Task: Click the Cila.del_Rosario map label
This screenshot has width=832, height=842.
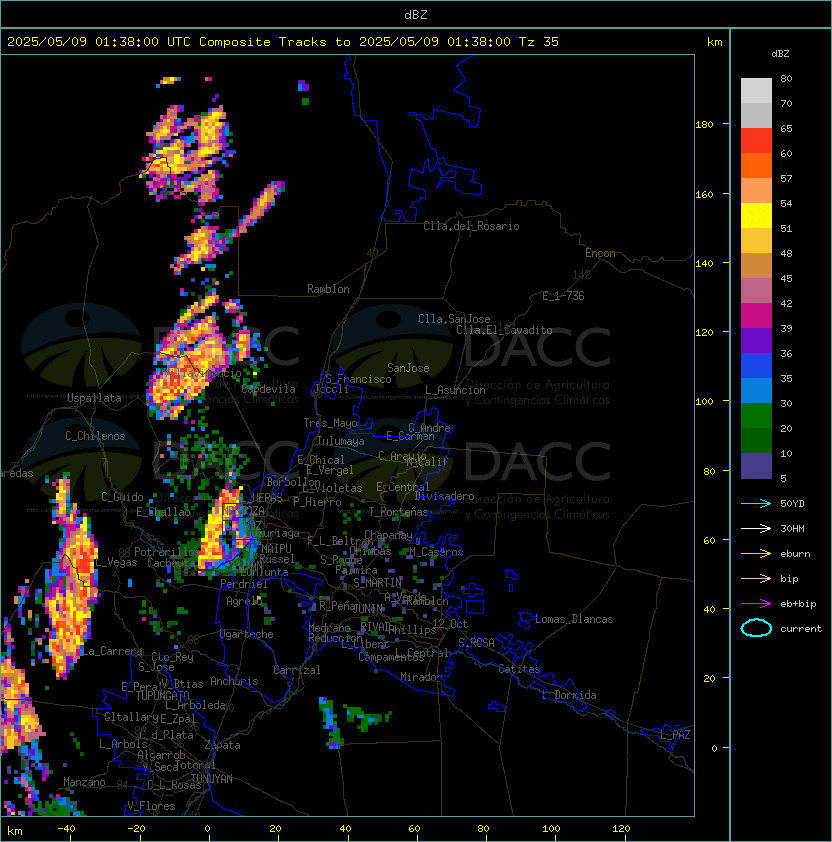Action: point(471,226)
